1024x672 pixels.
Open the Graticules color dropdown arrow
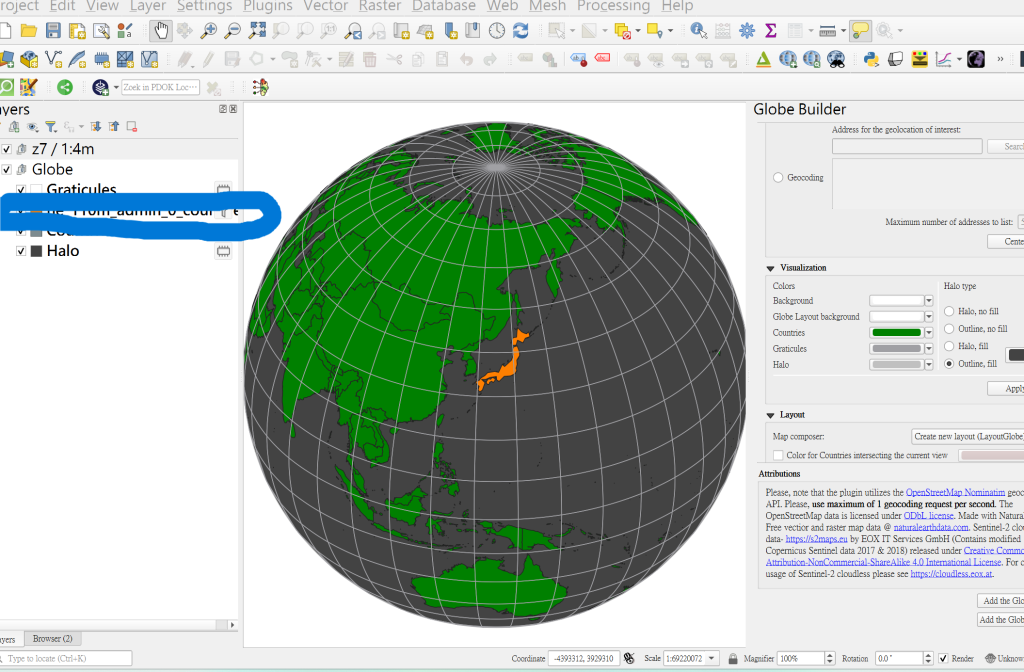pyautogui.click(x=929, y=349)
